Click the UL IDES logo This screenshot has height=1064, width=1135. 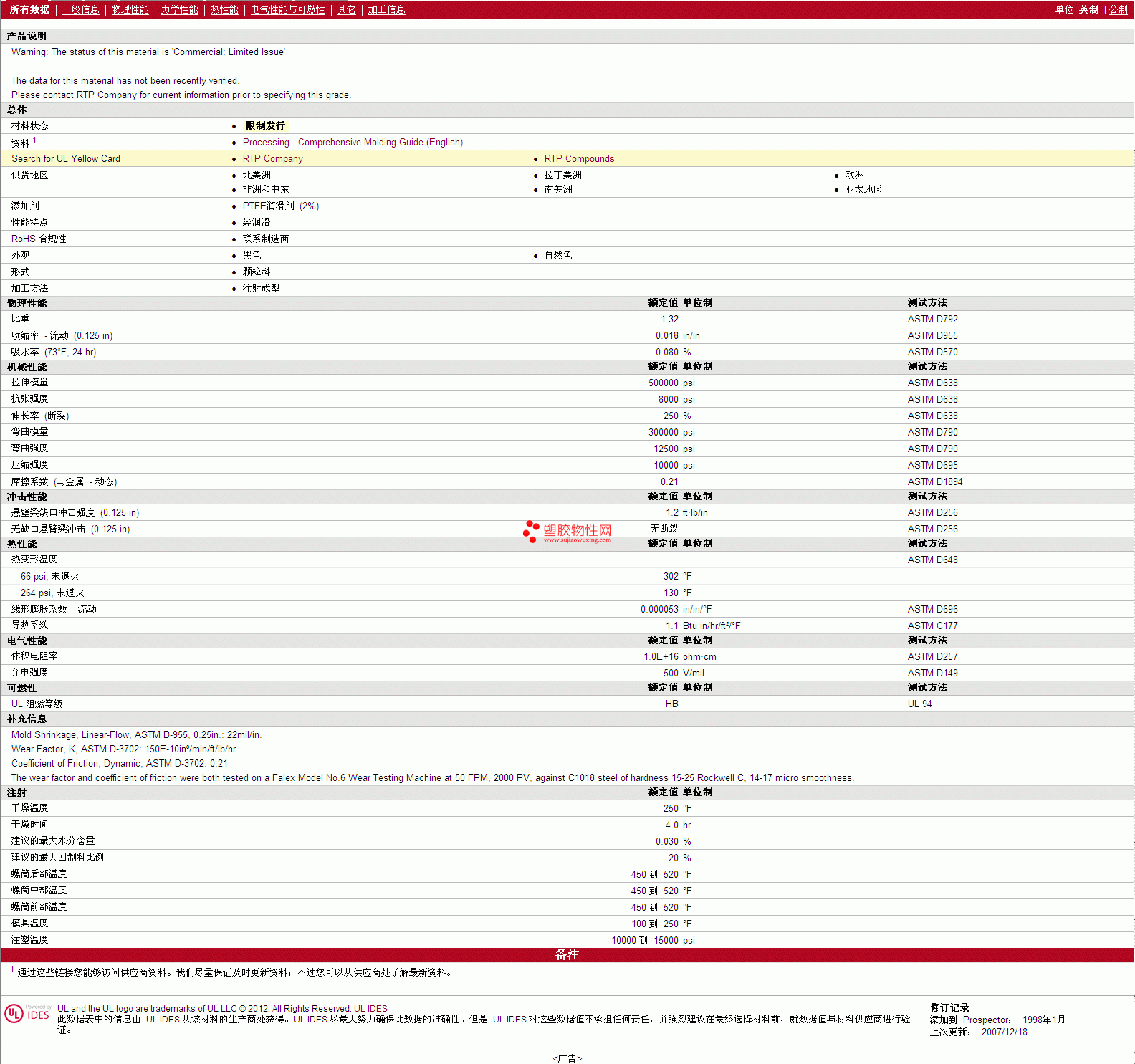[27, 1014]
